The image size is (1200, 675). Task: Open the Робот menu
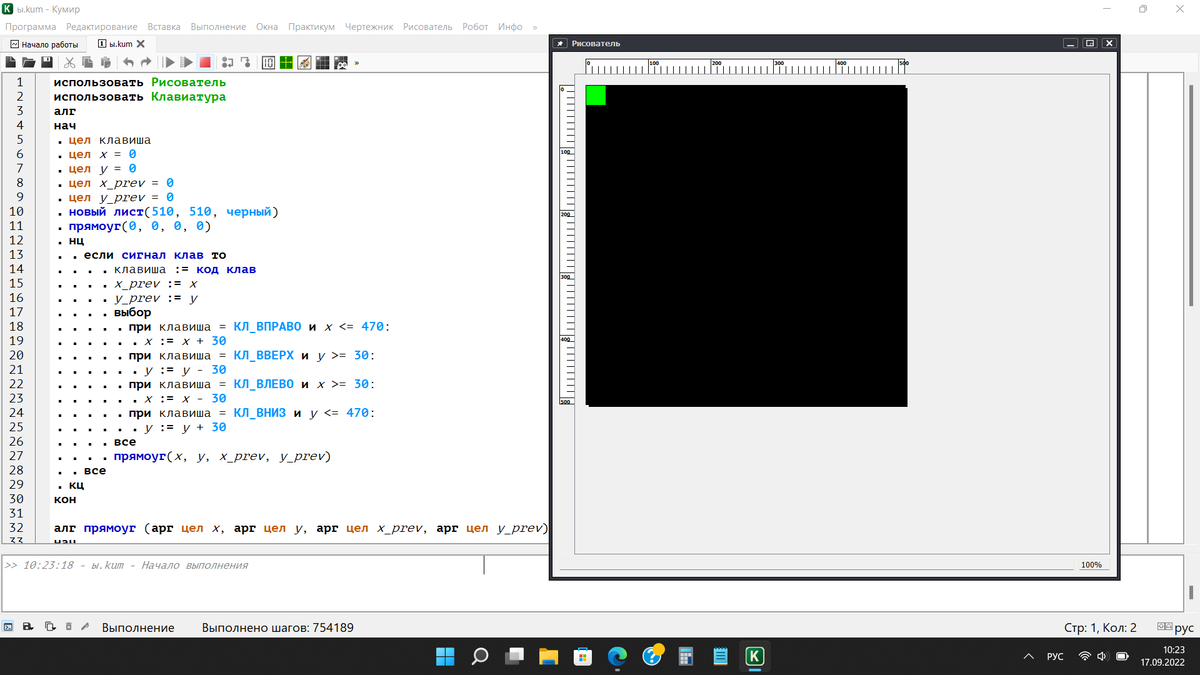coord(475,27)
